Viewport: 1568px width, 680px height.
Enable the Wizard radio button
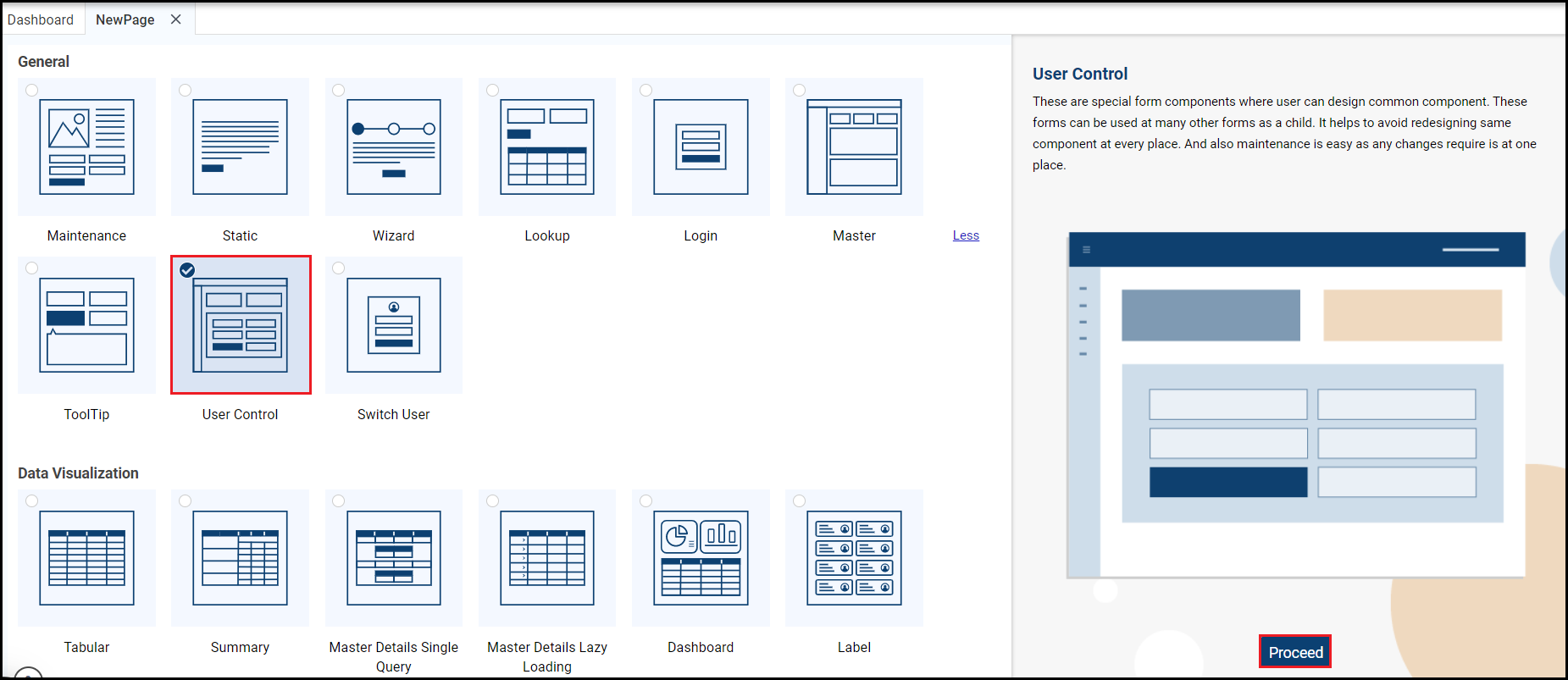pyautogui.click(x=339, y=91)
